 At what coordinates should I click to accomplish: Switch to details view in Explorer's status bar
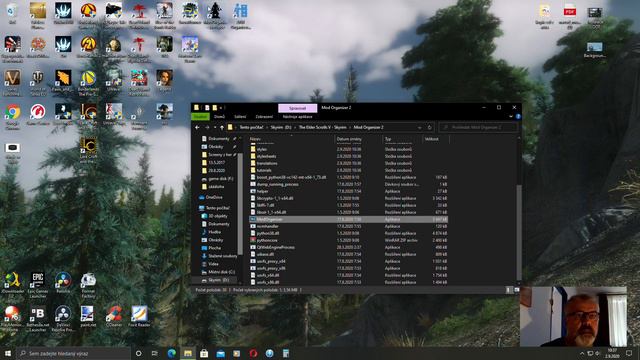(509, 290)
